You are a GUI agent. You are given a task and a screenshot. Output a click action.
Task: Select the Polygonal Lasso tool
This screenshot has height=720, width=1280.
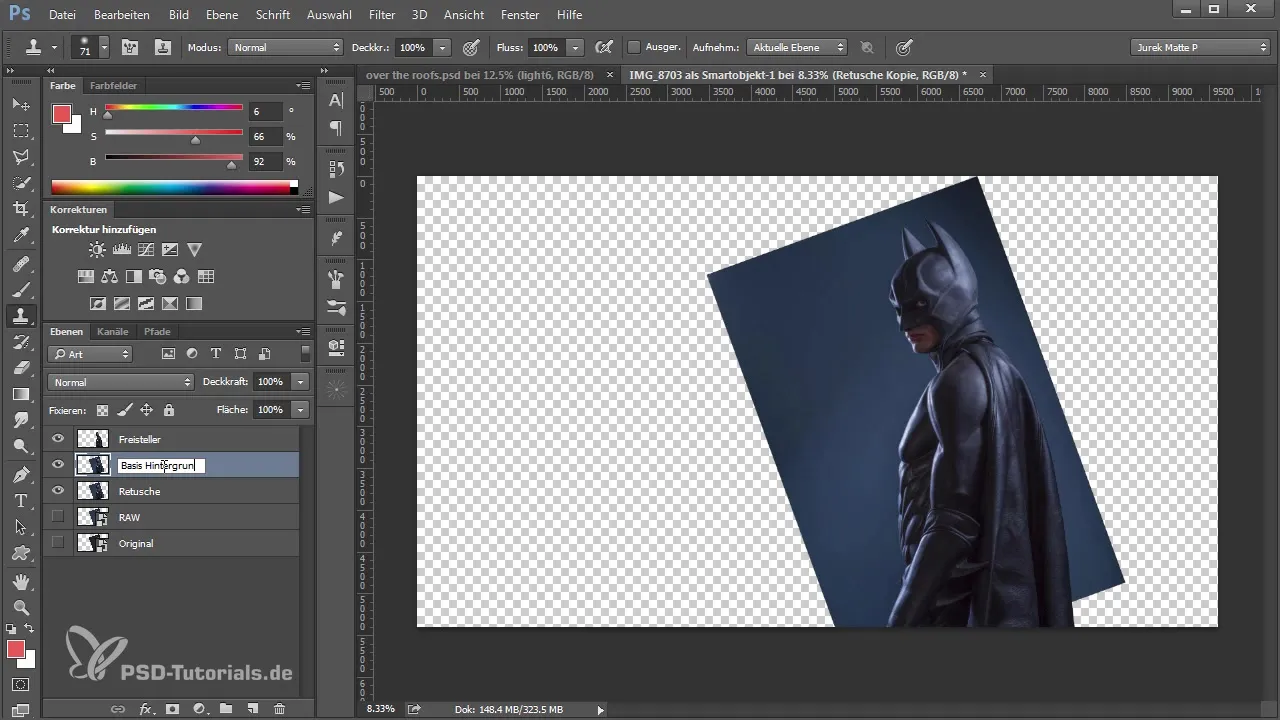(21, 156)
